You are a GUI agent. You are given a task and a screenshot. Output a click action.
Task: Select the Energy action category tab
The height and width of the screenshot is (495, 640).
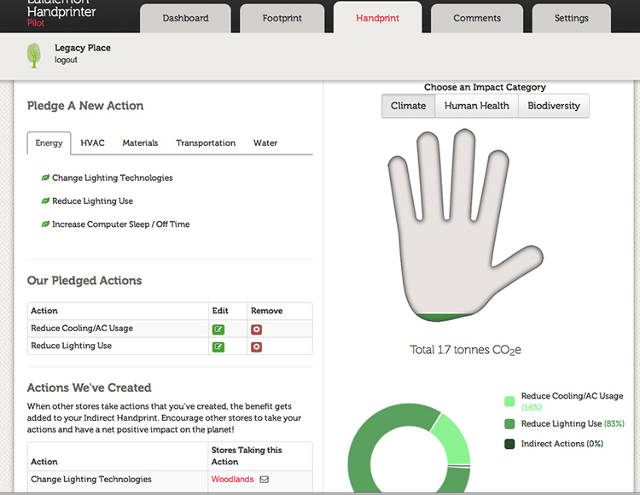pyautogui.click(x=49, y=143)
